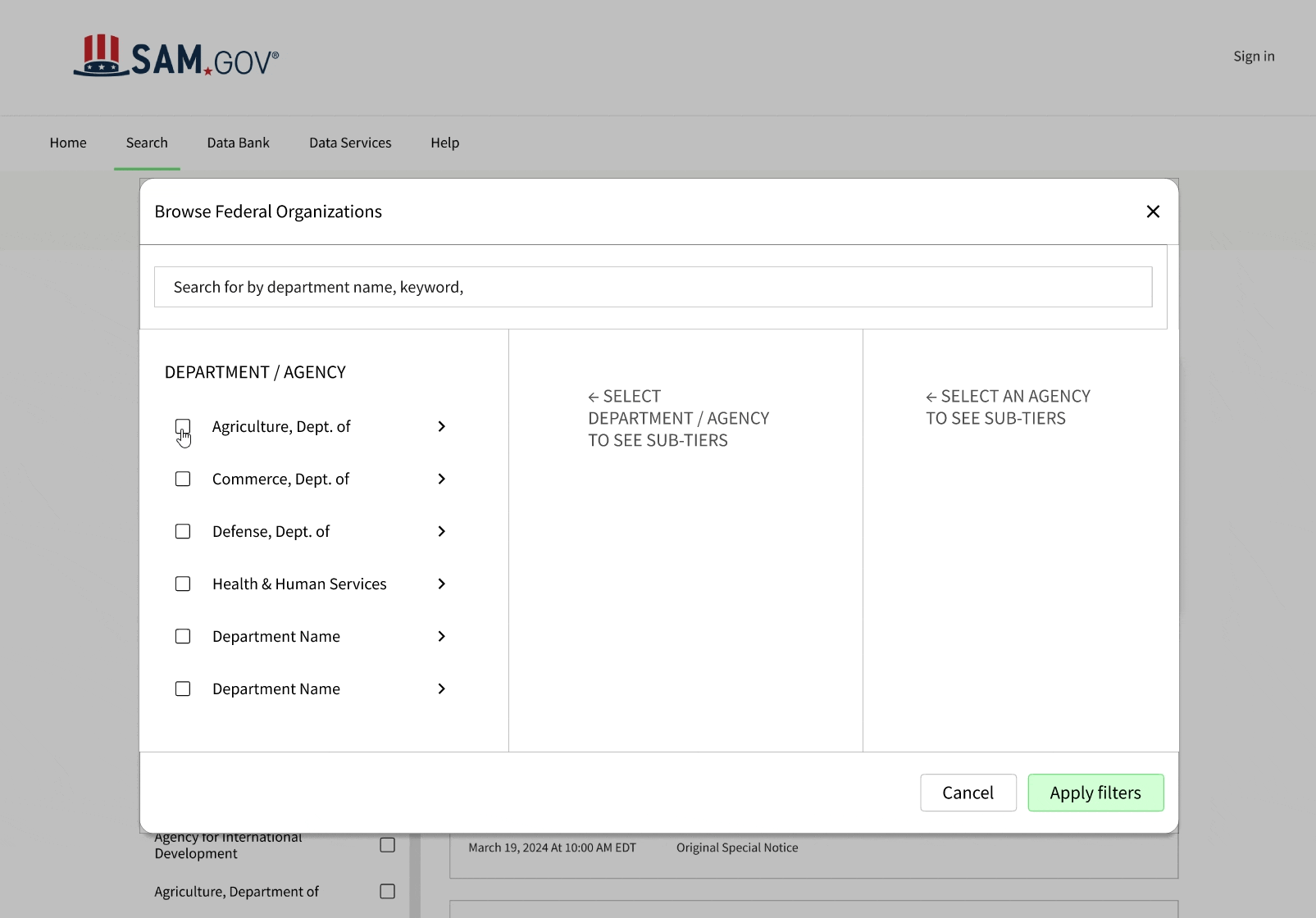Click the SAM.gov logo
1316x918 pixels.
[x=176, y=56]
